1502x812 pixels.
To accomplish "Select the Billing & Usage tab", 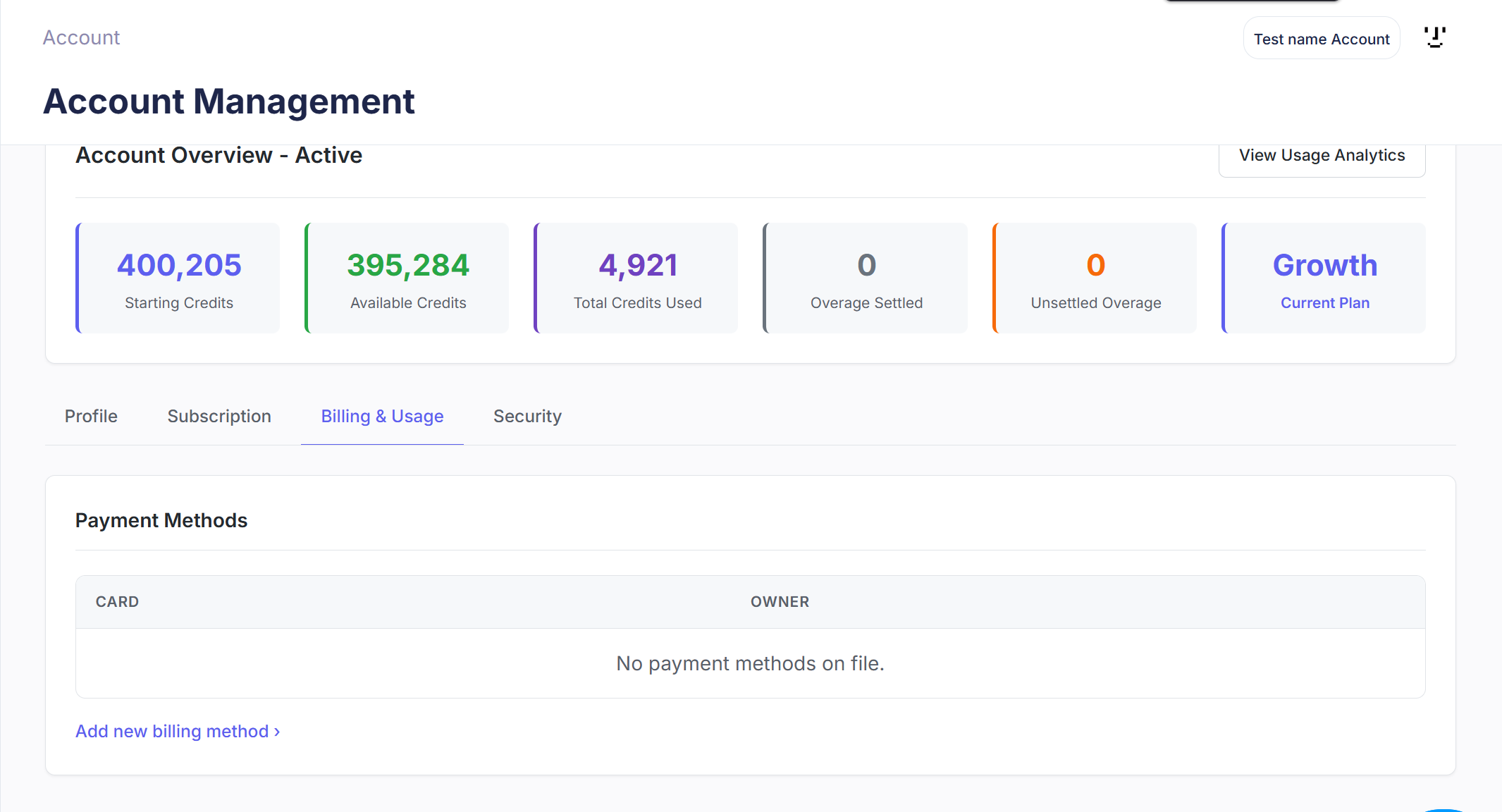I will click(382, 417).
